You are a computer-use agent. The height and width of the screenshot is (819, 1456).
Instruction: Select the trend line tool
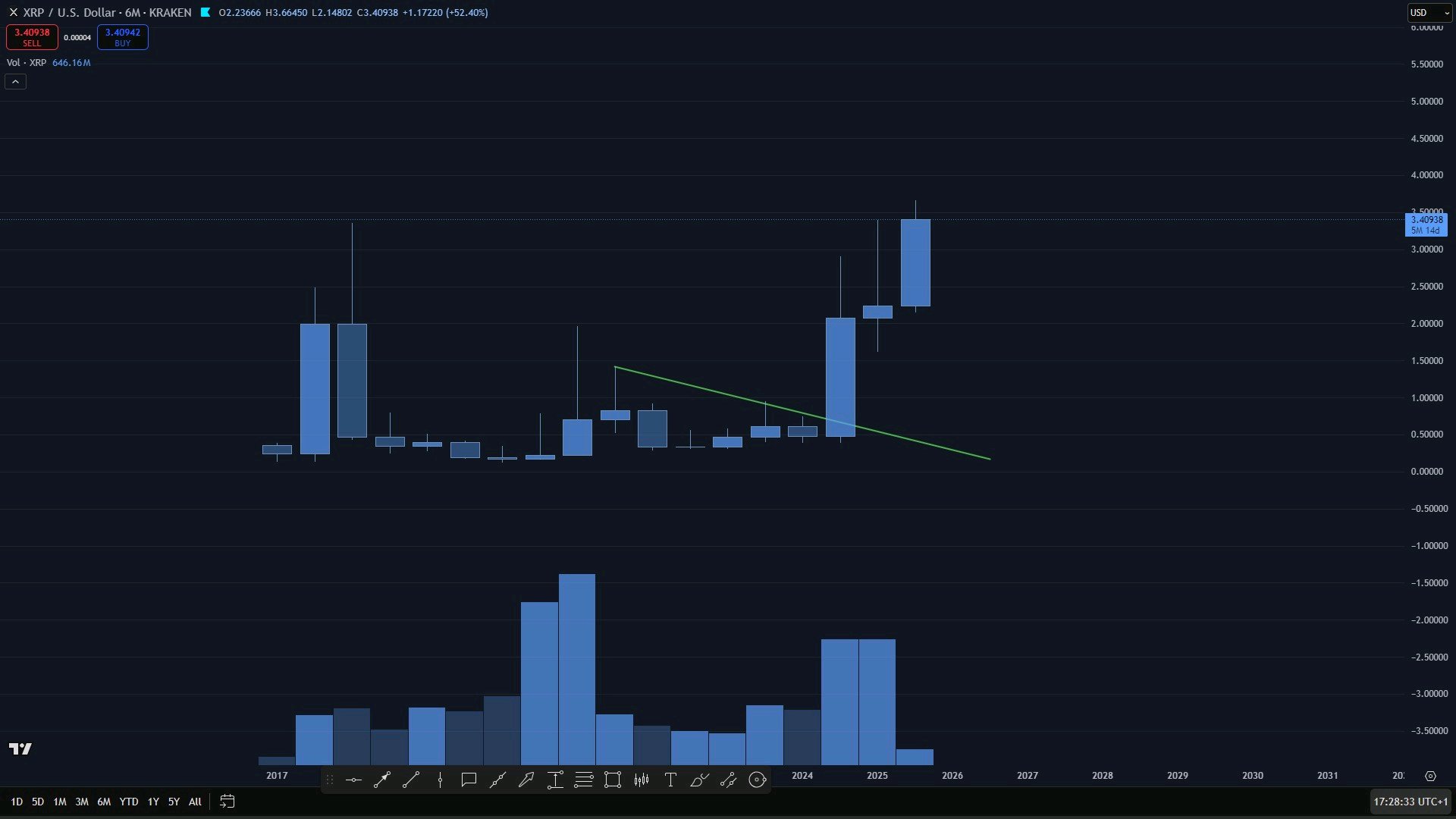(x=411, y=780)
